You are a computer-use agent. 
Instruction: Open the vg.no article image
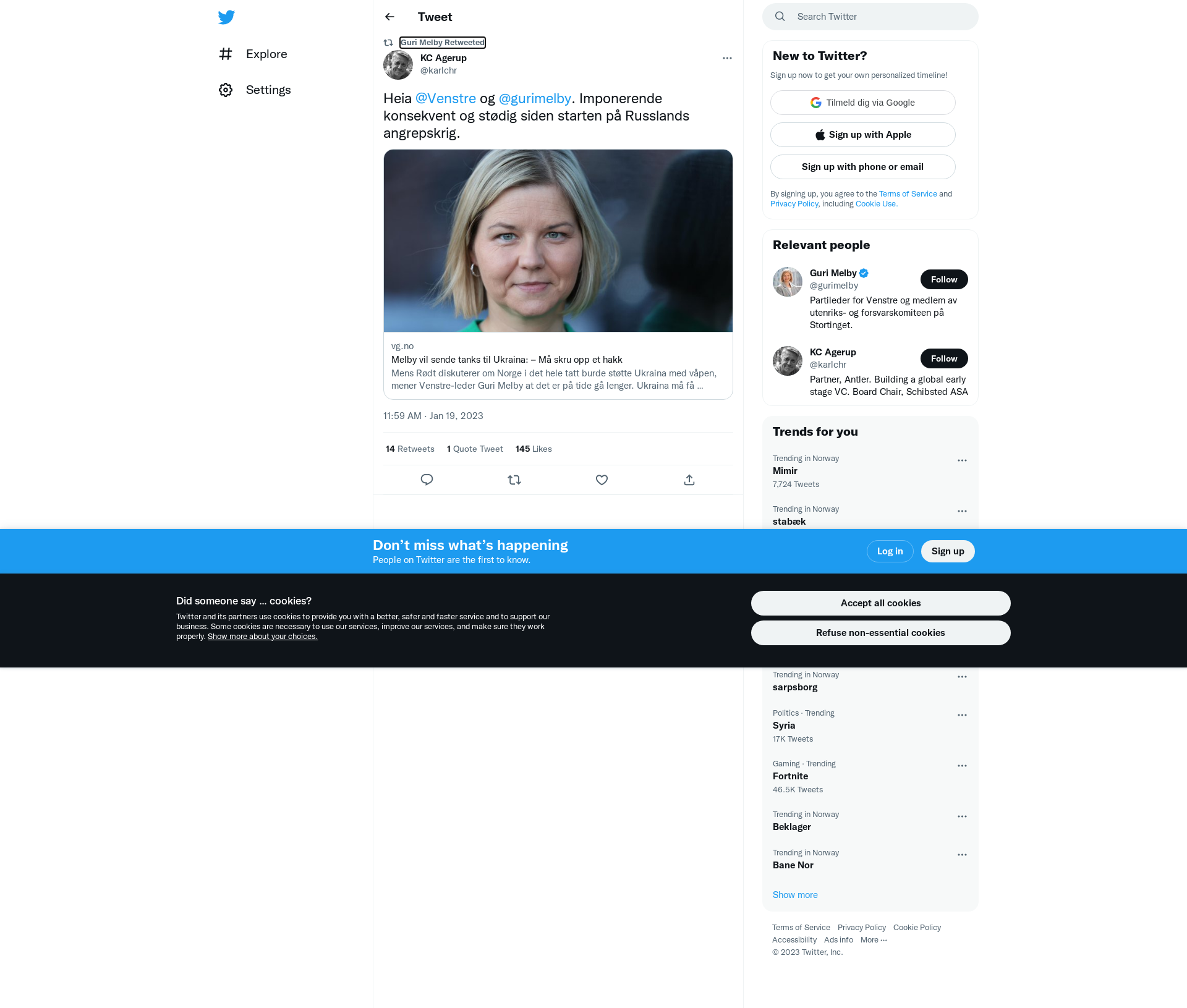coord(558,240)
